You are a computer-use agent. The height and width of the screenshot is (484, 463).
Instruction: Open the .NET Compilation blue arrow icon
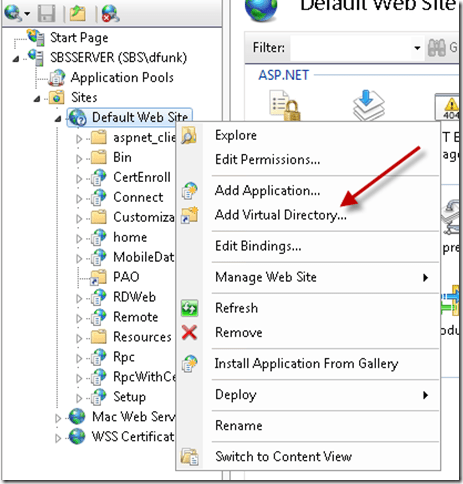(x=368, y=105)
